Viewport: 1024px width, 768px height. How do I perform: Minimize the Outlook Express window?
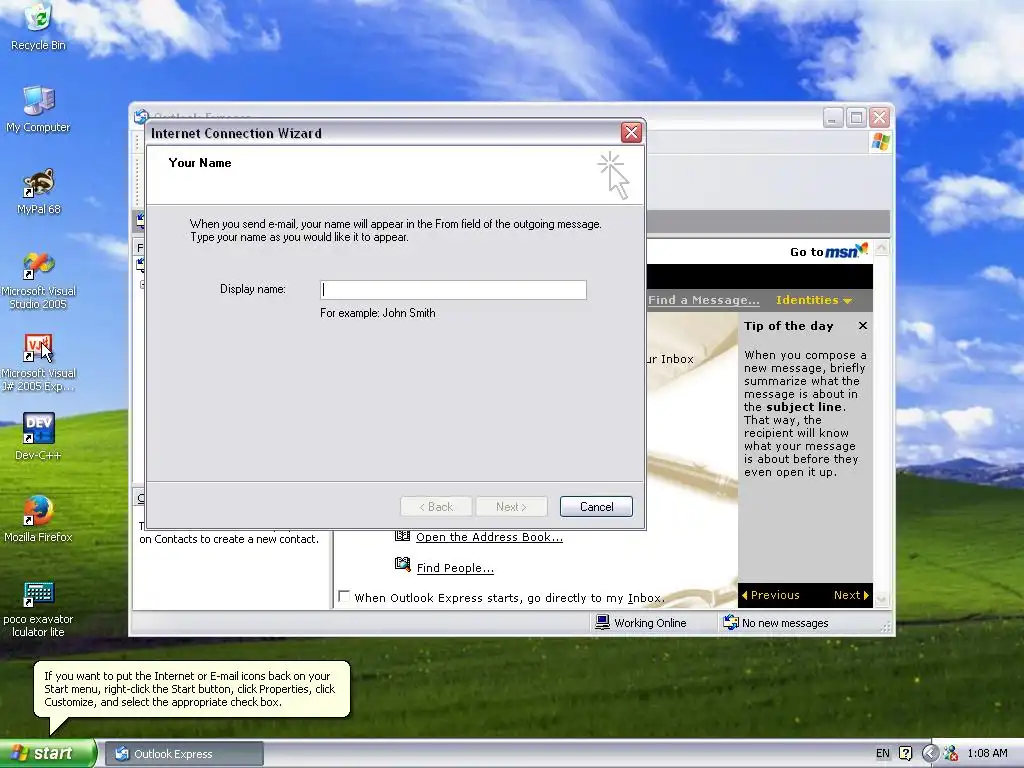833,118
